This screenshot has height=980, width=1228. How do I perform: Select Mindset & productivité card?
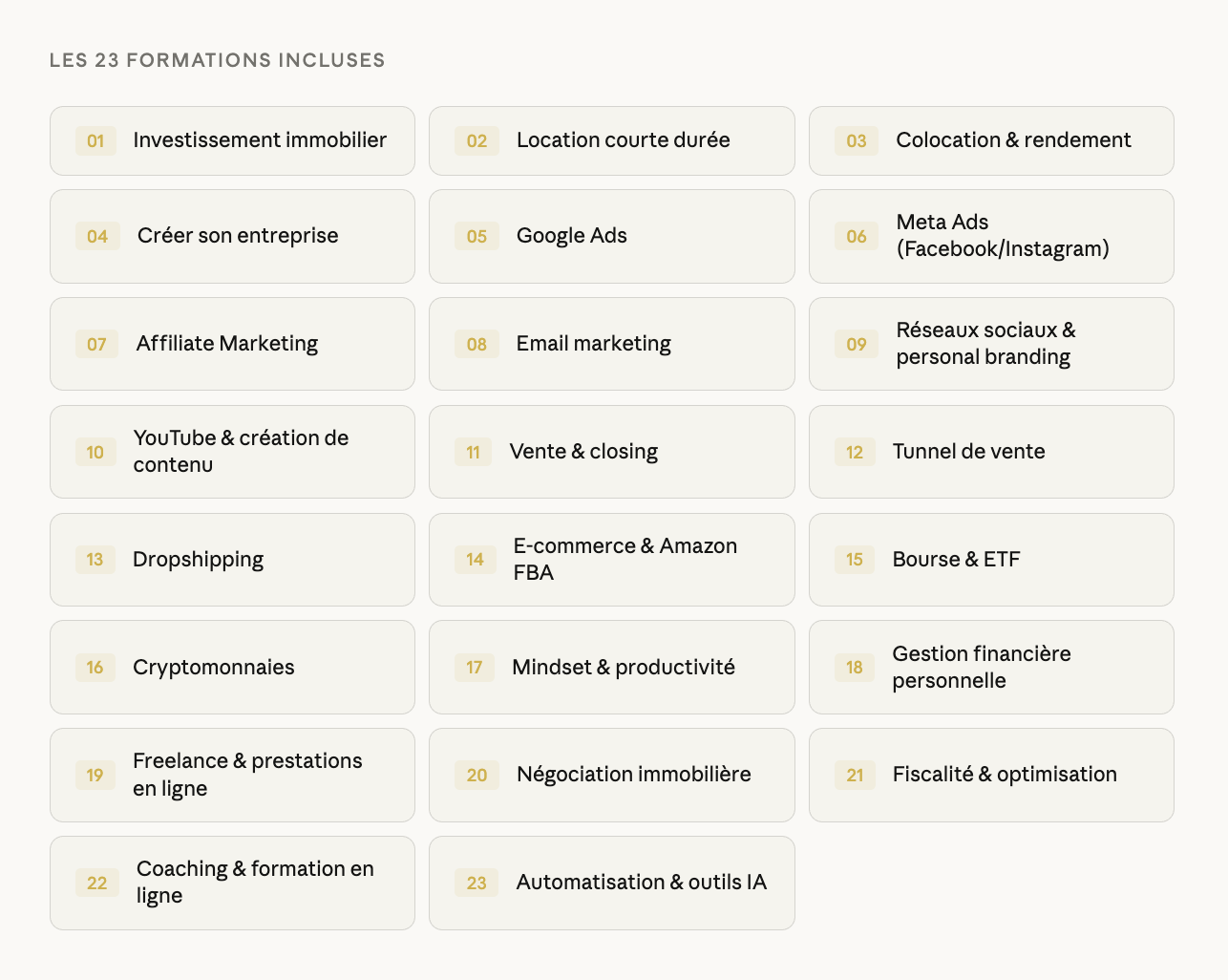pos(611,668)
